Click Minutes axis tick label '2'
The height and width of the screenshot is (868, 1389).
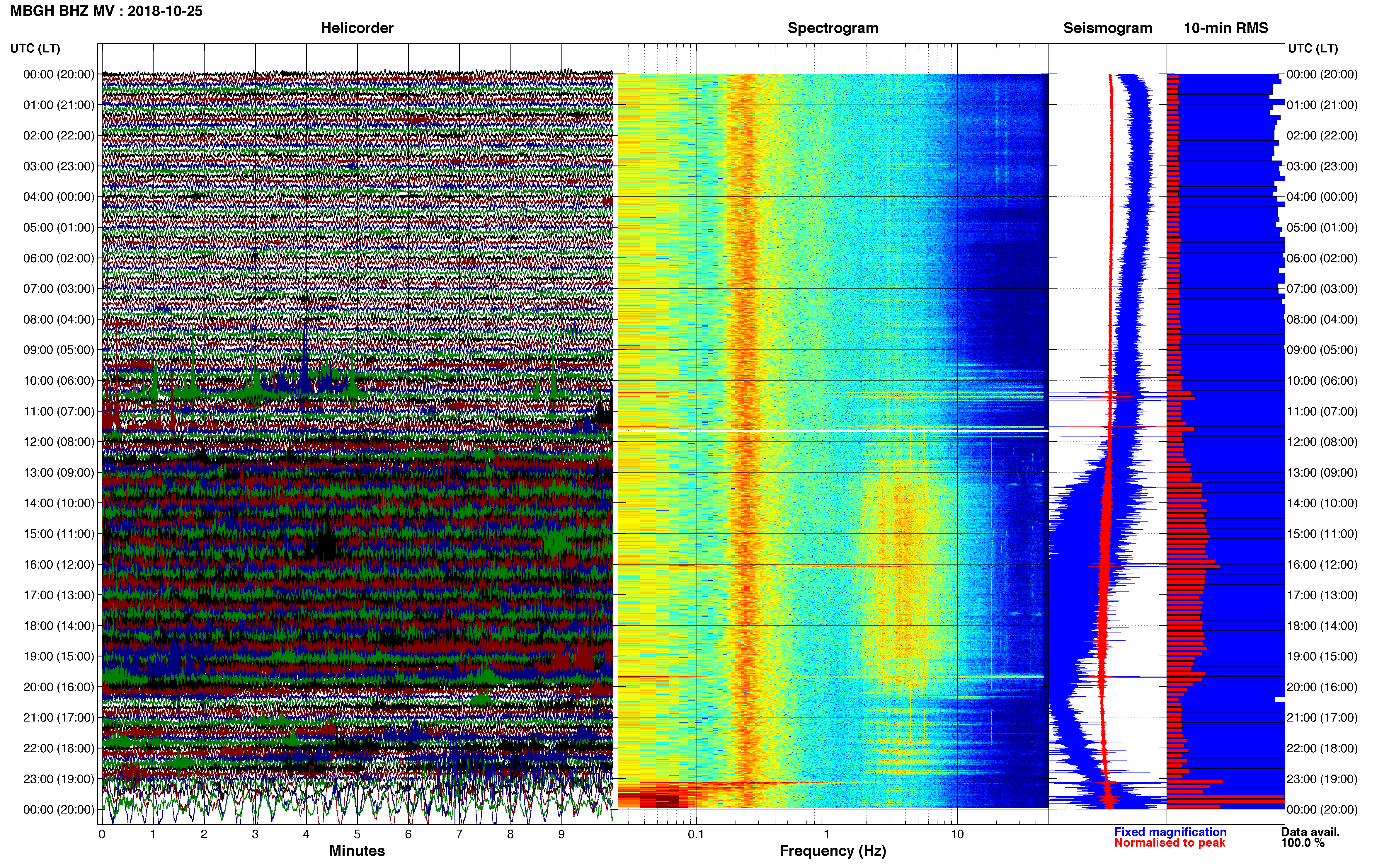pyautogui.click(x=204, y=834)
